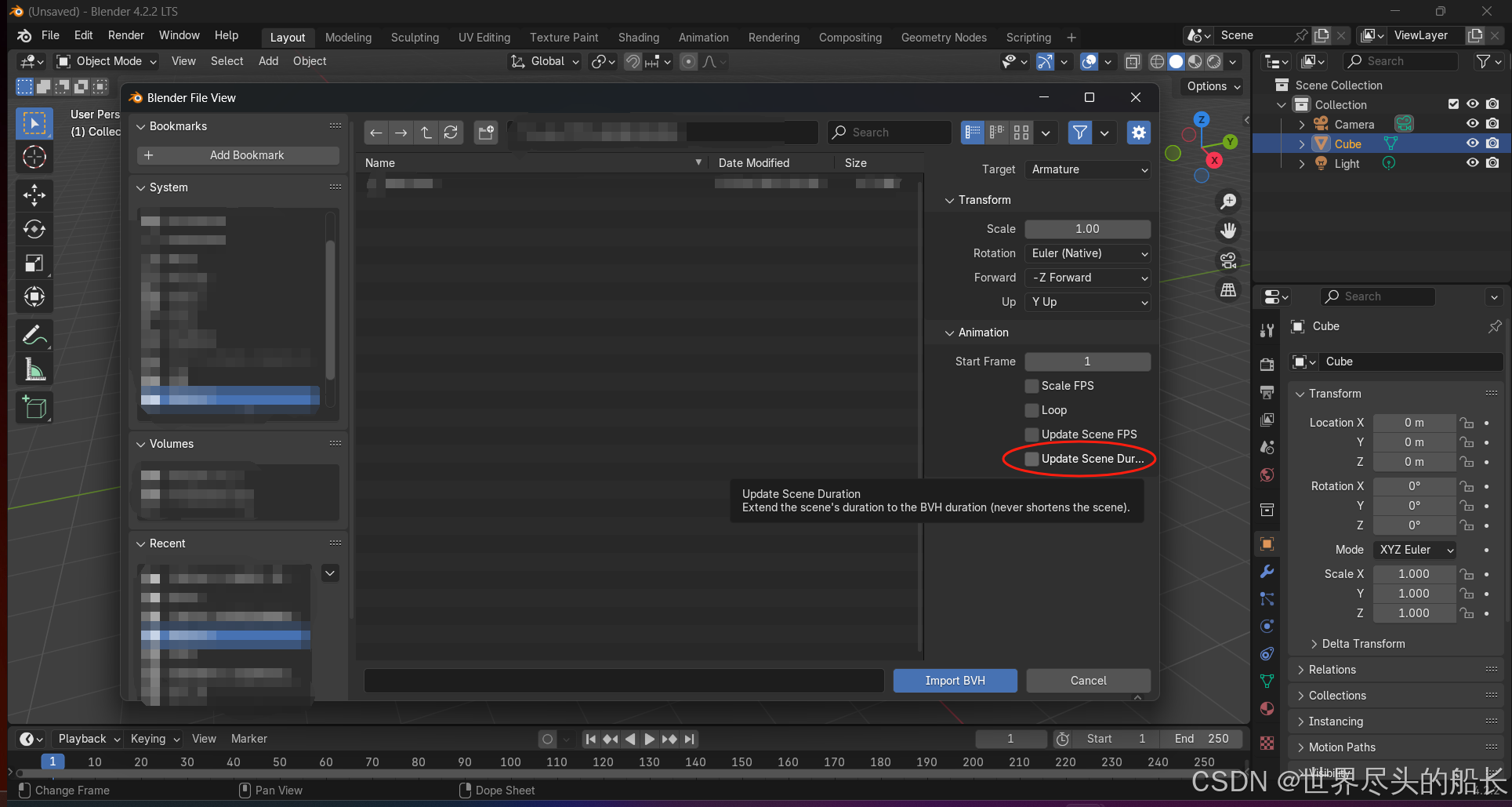This screenshot has width=1512, height=807.
Task: Open the Object Mode dropdown
Action: click(x=107, y=61)
